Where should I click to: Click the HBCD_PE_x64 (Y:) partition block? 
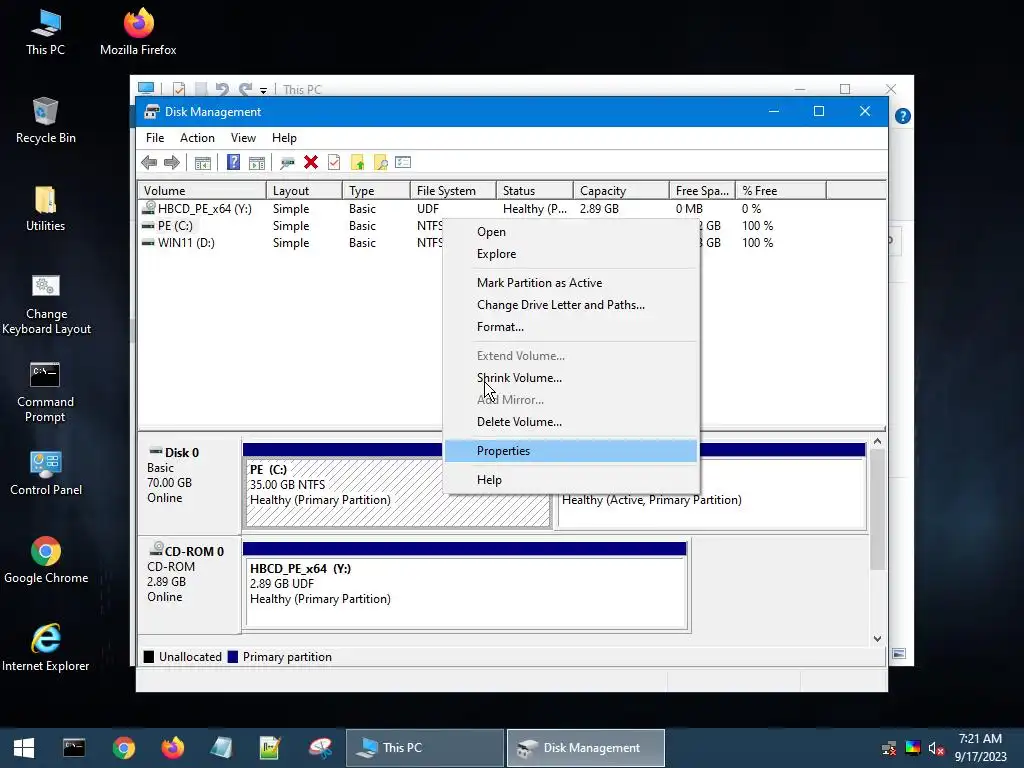point(466,592)
